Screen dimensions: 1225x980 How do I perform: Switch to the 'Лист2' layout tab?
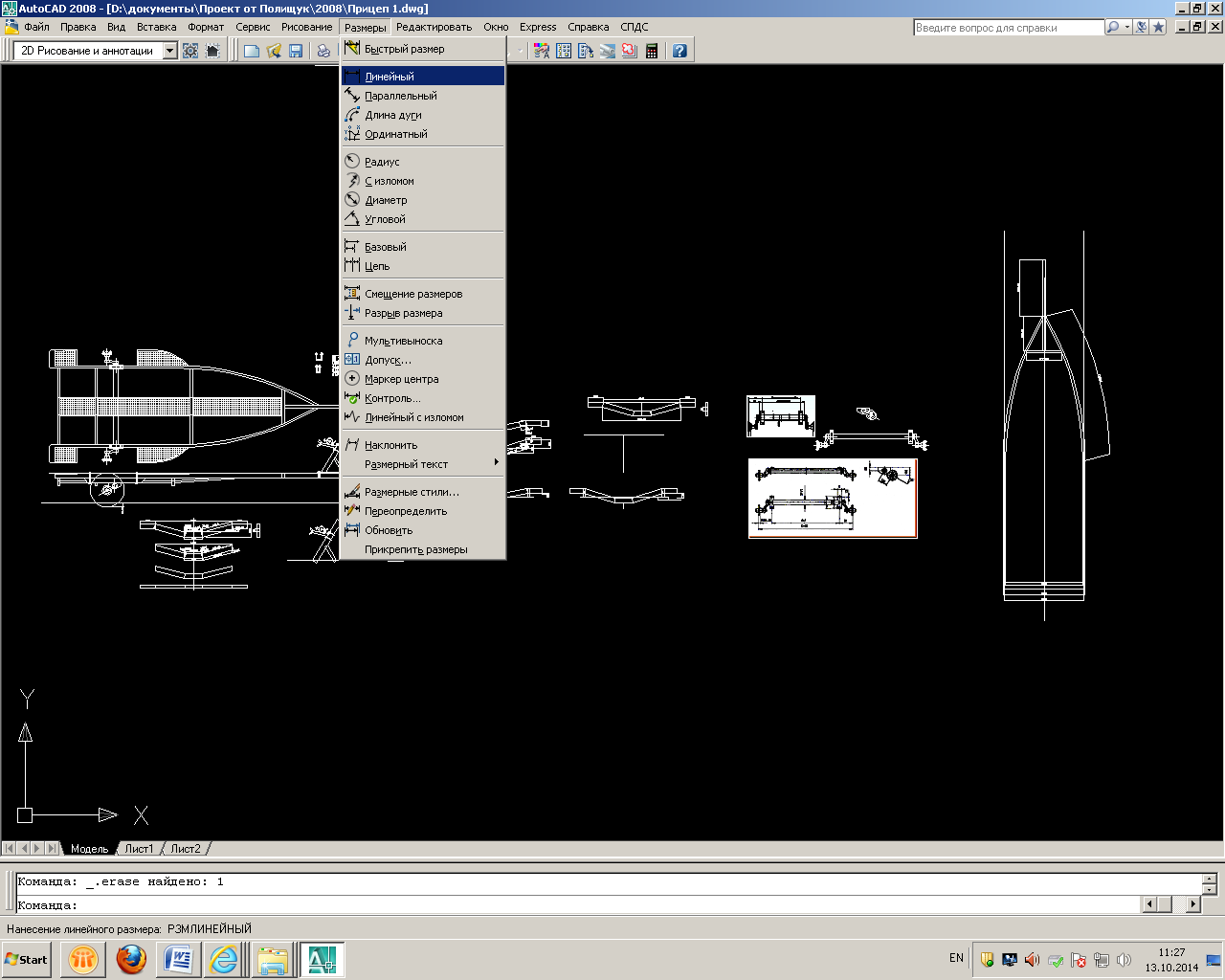coord(186,849)
